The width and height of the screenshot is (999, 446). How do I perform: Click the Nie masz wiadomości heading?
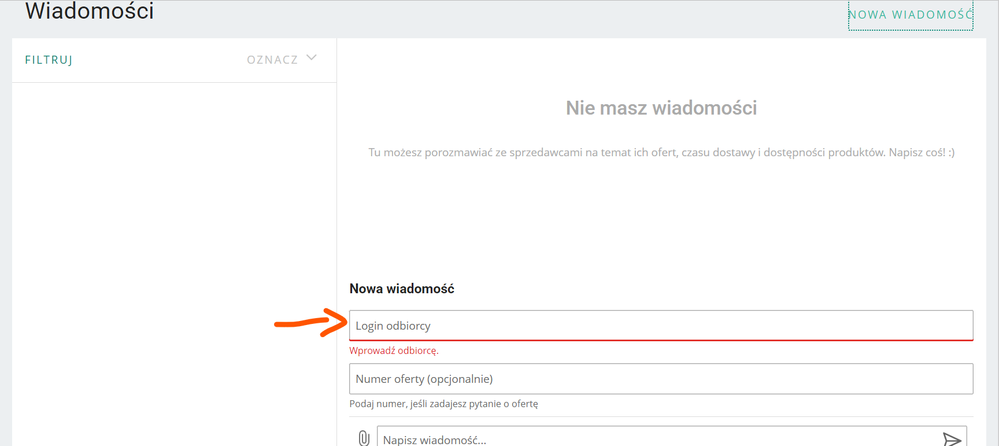[x=661, y=108]
